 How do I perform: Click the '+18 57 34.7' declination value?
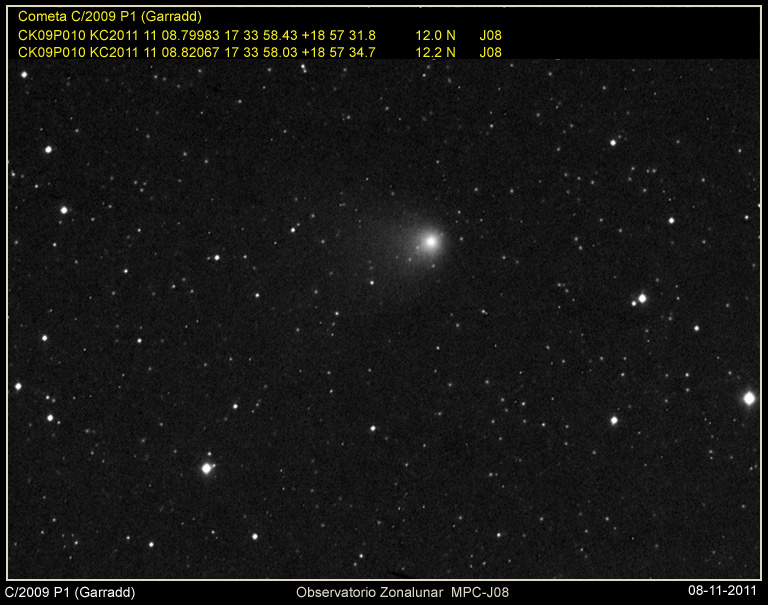point(339,52)
